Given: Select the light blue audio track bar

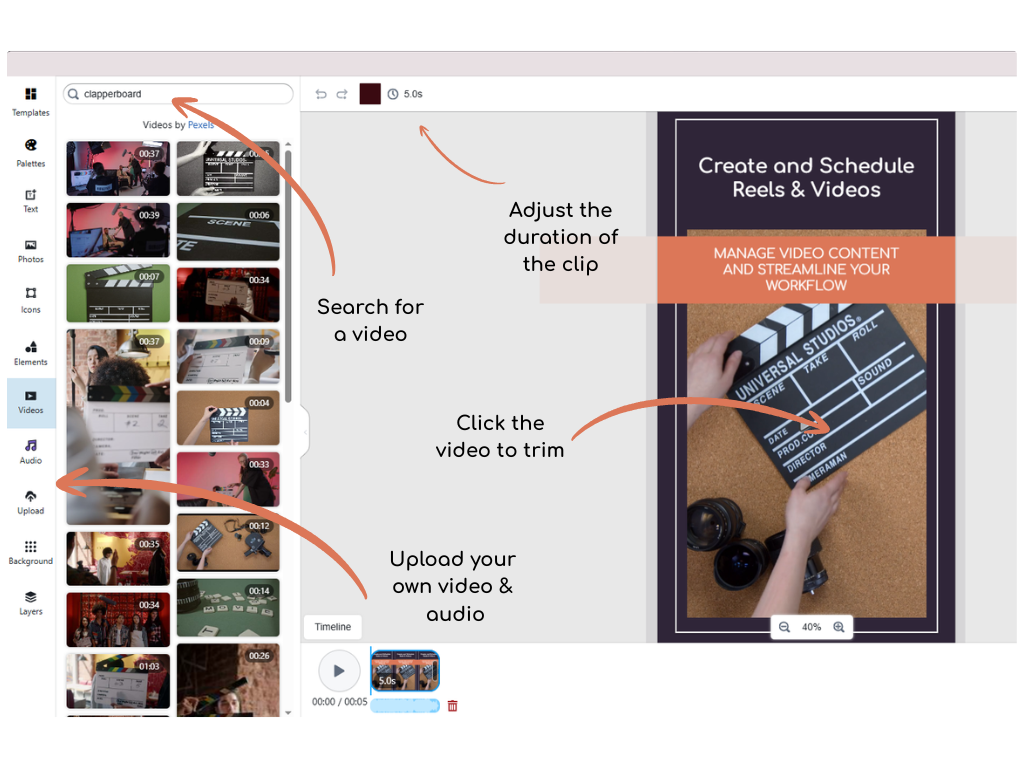Looking at the screenshot, I should point(405,705).
